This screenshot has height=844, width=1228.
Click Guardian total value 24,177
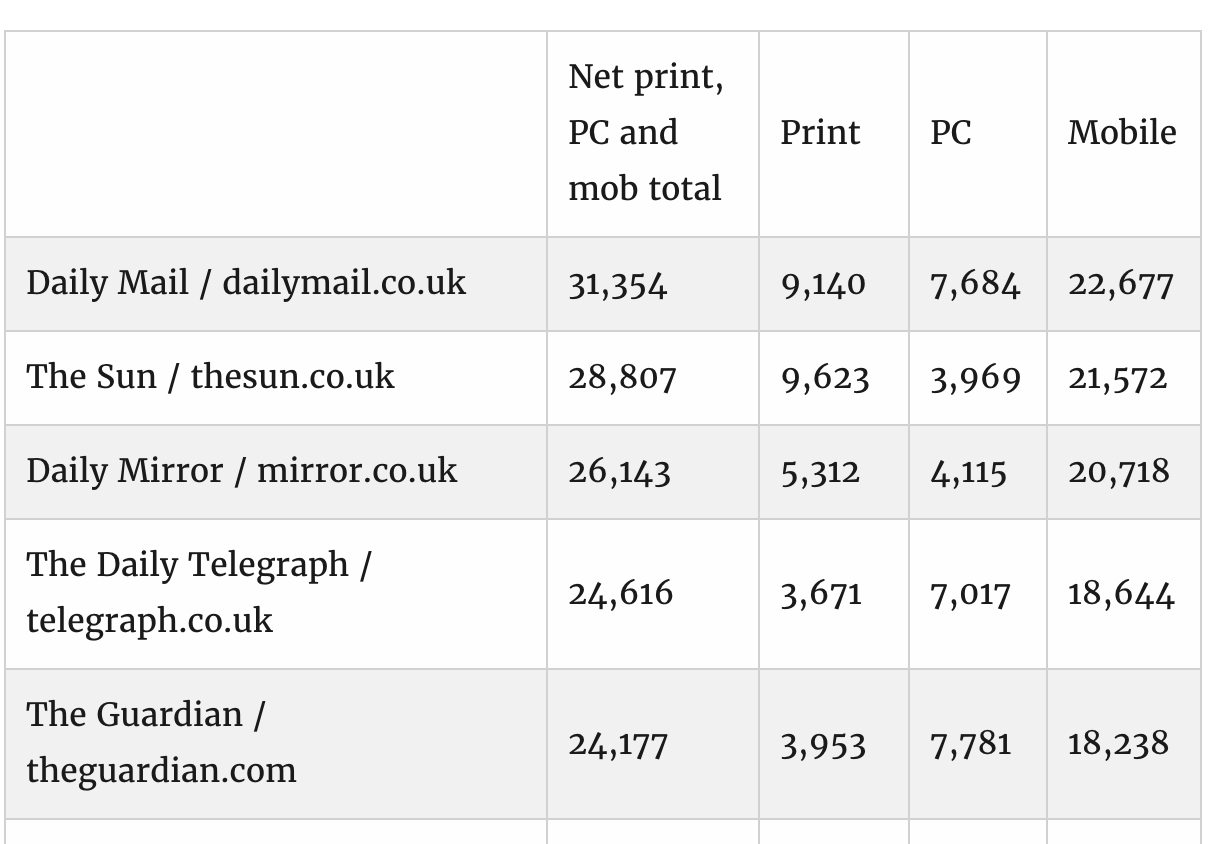coord(617,745)
